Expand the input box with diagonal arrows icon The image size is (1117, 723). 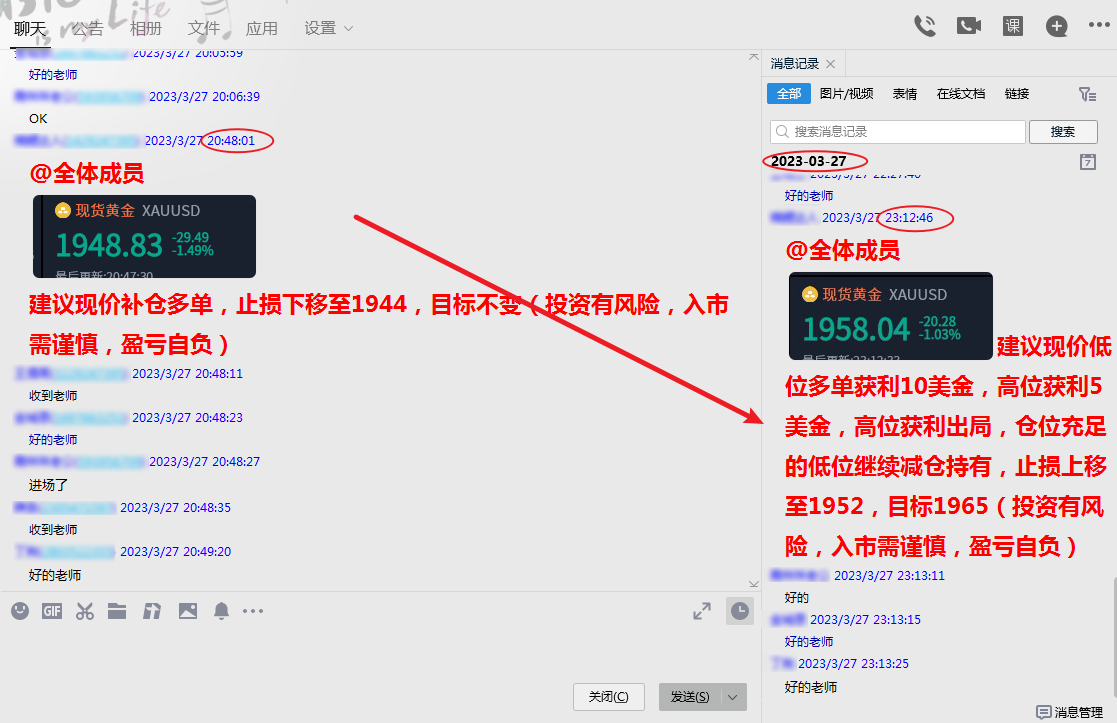coord(702,611)
